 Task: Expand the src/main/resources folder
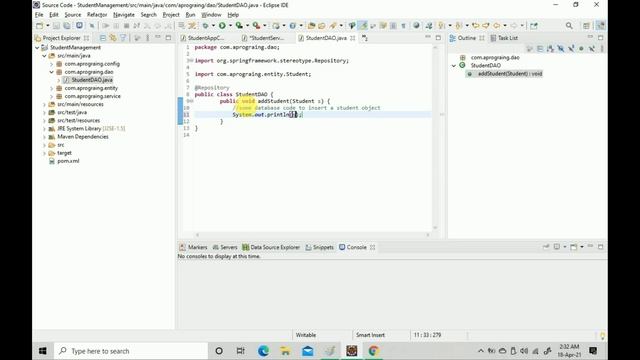pos(44,104)
